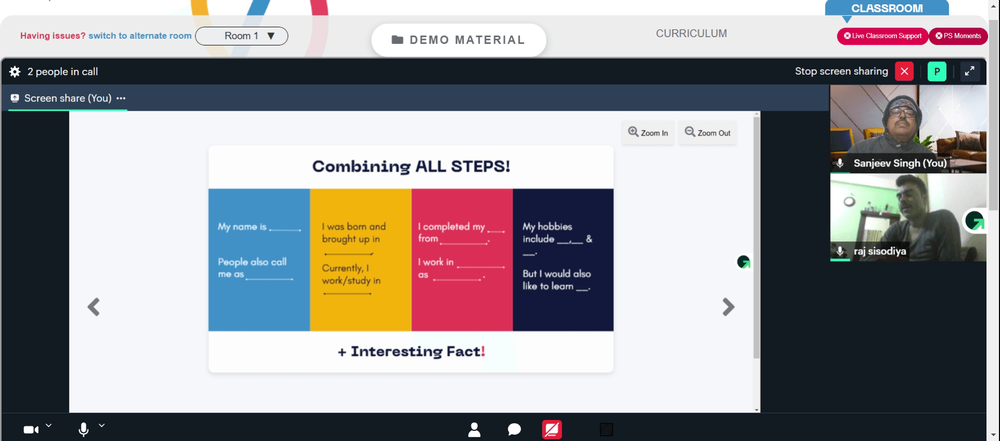Open Live Classroom Support button
Viewport: 1000px width, 441px height.
pyautogui.click(x=883, y=36)
